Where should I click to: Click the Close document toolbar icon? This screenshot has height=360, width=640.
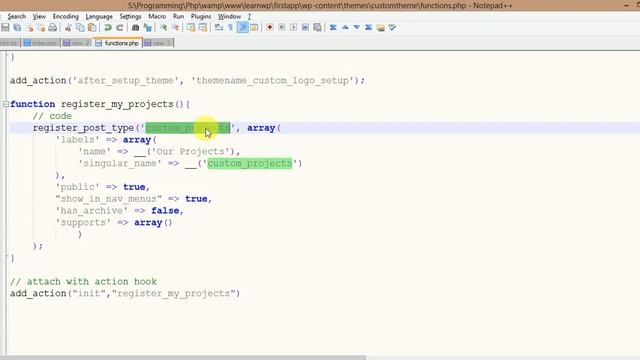click(29, 27)
